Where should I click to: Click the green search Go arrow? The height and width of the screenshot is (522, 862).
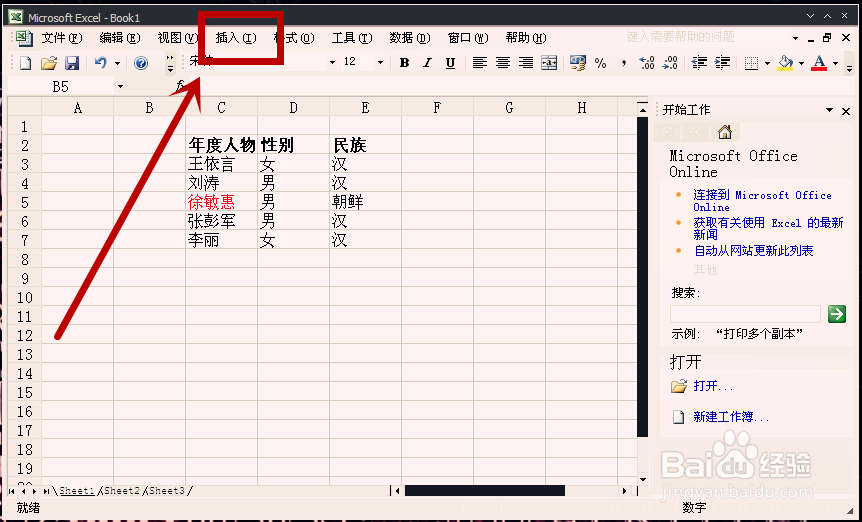837,314
